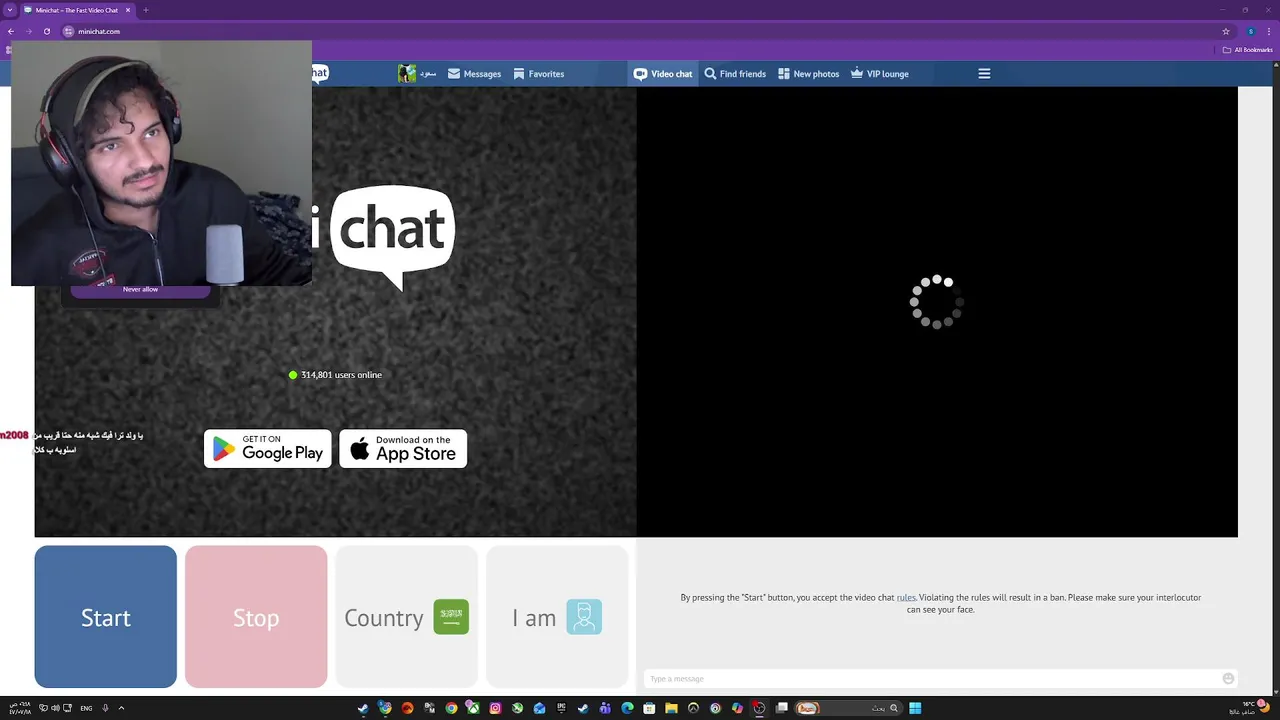Viewport: 1280px width, 720px height.
Task: Open Instagram from the taskbar
Action: pyautogui.click(x=495, y=708)
